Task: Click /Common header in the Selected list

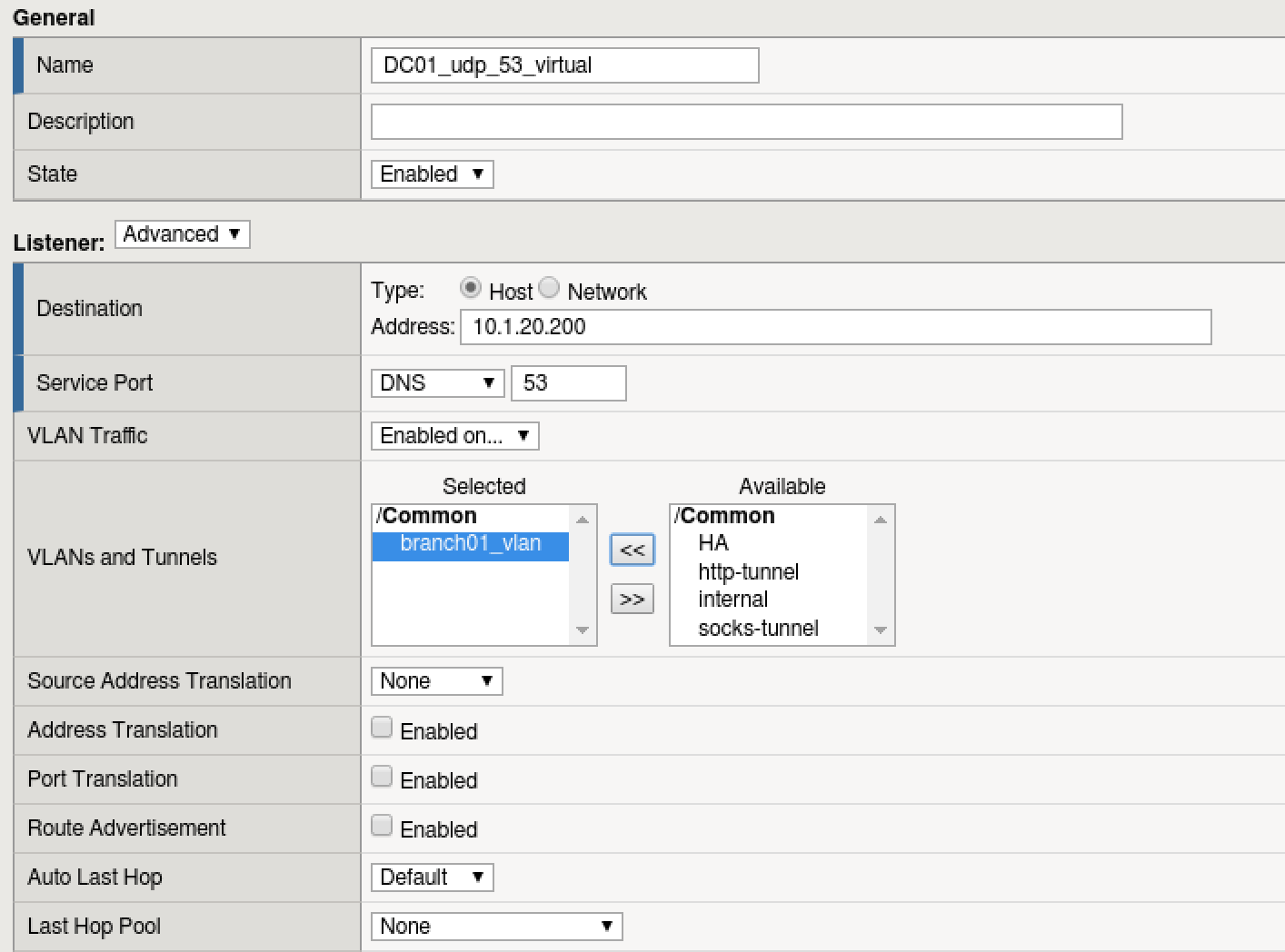Action: click(x=426, y=516)
